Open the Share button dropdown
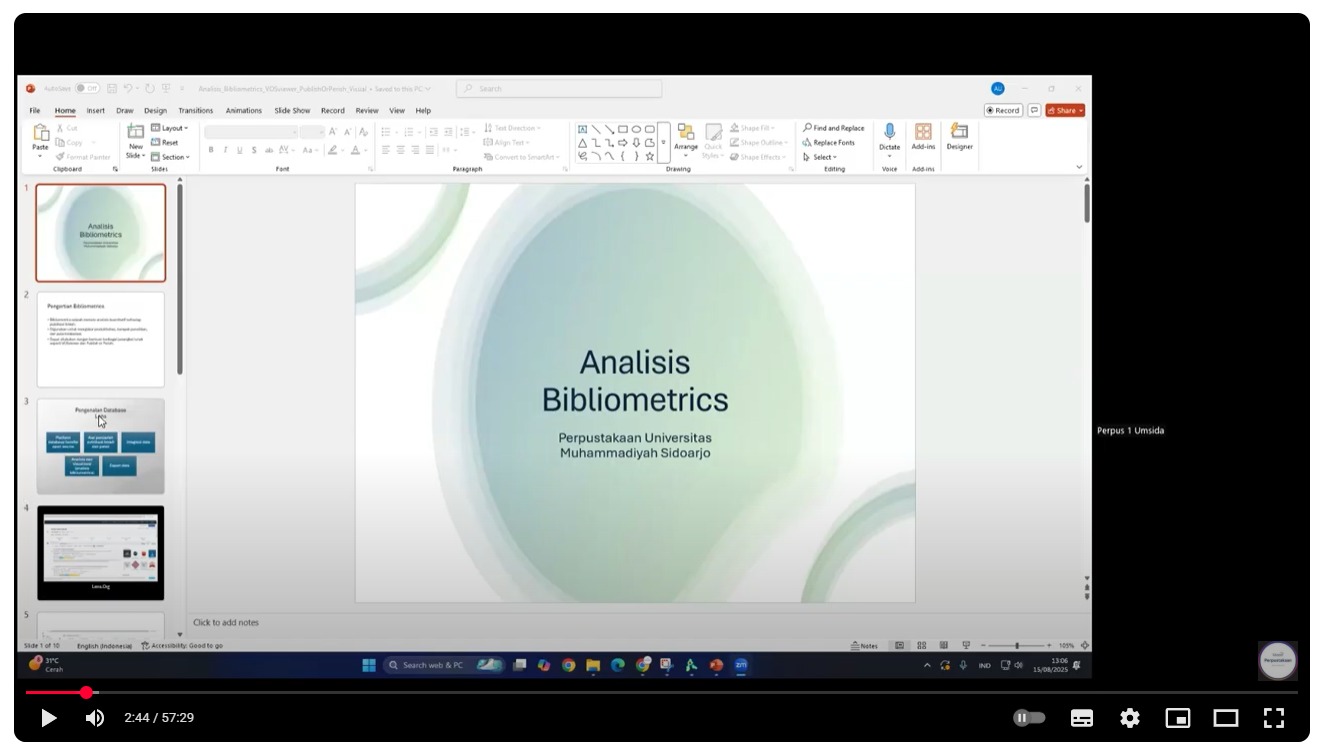The width and height of the screenshot is (1323, 750). pyautogui.click(x=1065, y=111)
